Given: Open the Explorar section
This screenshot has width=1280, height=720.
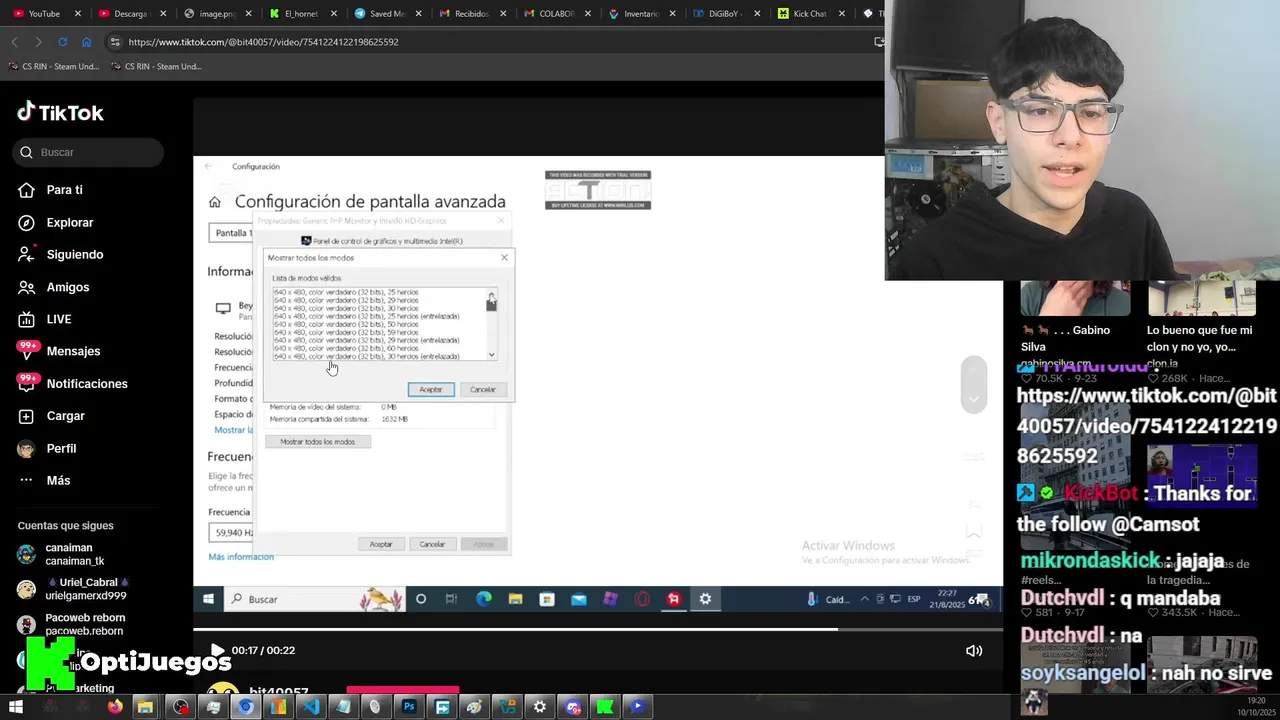Looking at the screenshot, I should [70, 222].
